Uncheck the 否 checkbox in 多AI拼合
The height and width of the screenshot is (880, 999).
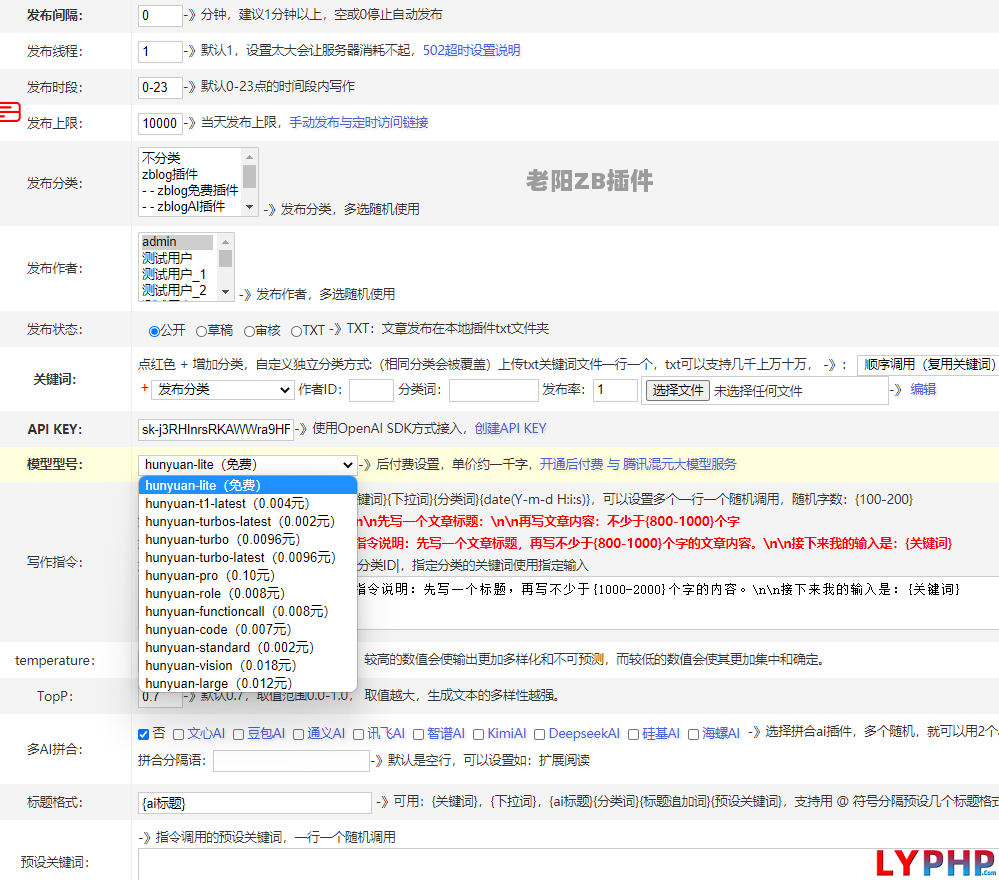[x=143, y=734]
